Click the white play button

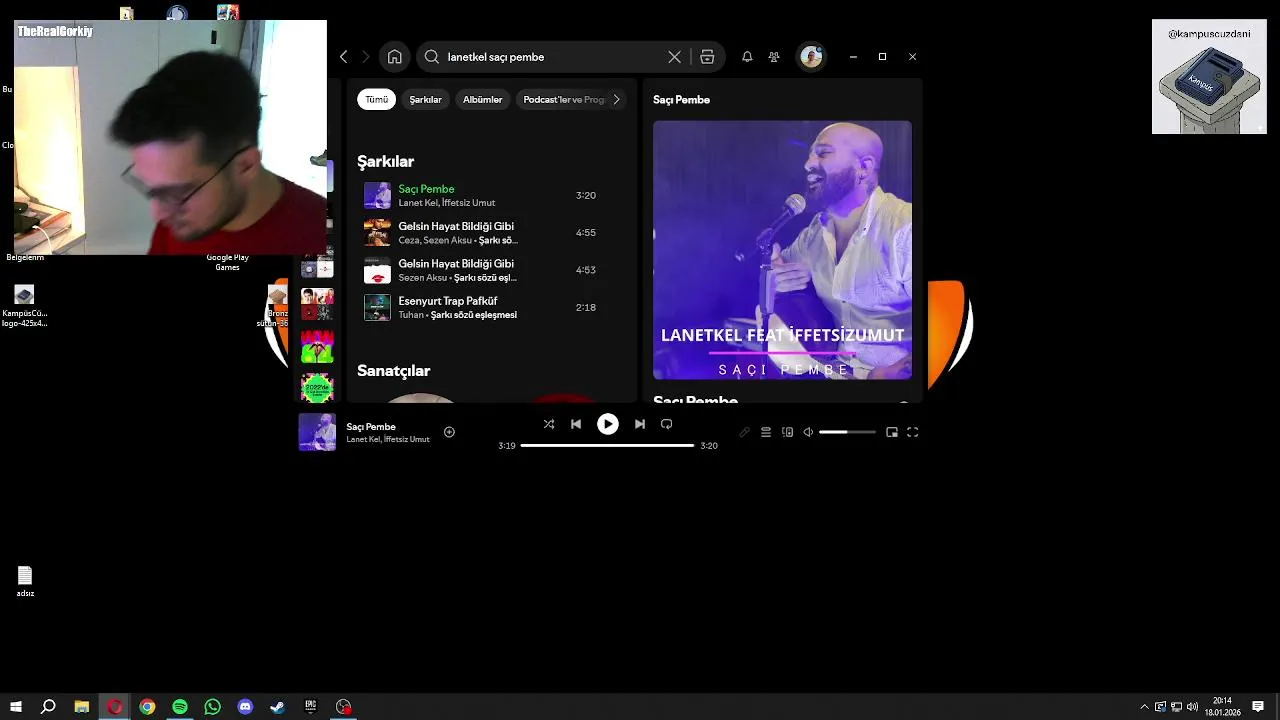(608, 424)
